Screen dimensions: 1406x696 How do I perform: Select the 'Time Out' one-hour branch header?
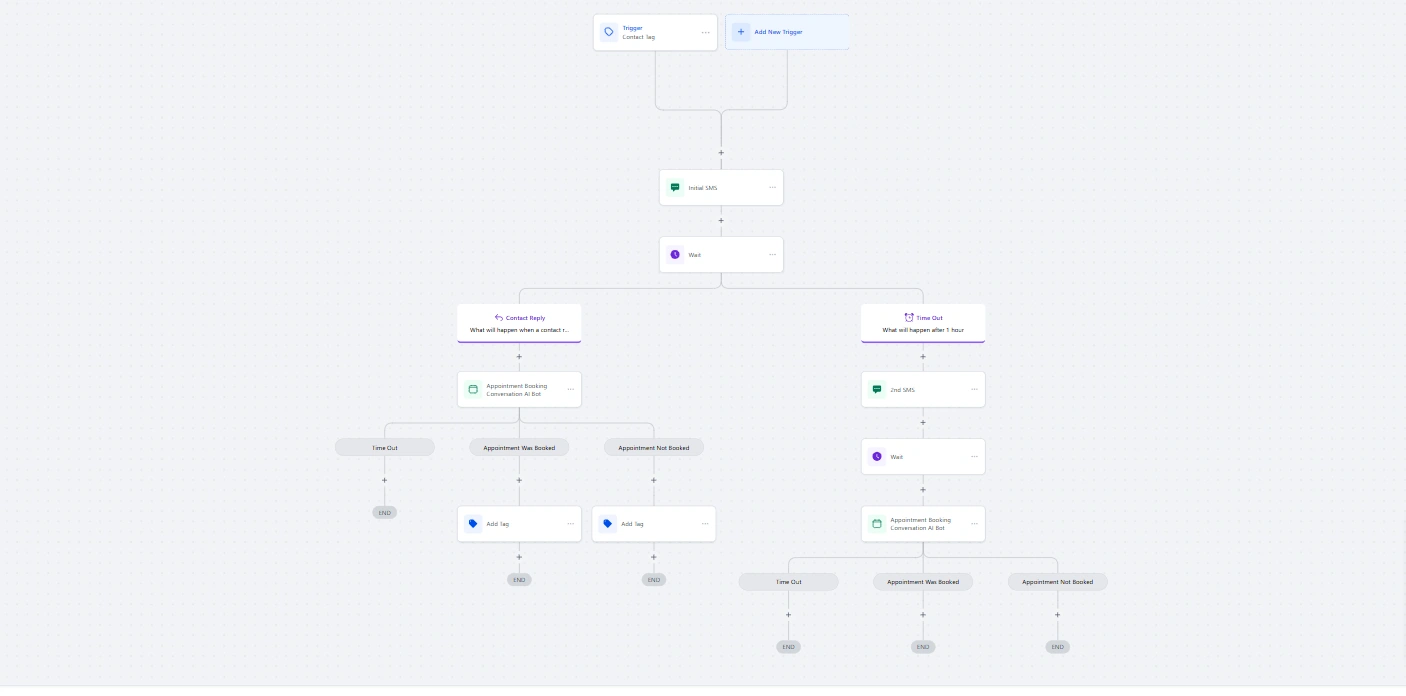[923, 323]
